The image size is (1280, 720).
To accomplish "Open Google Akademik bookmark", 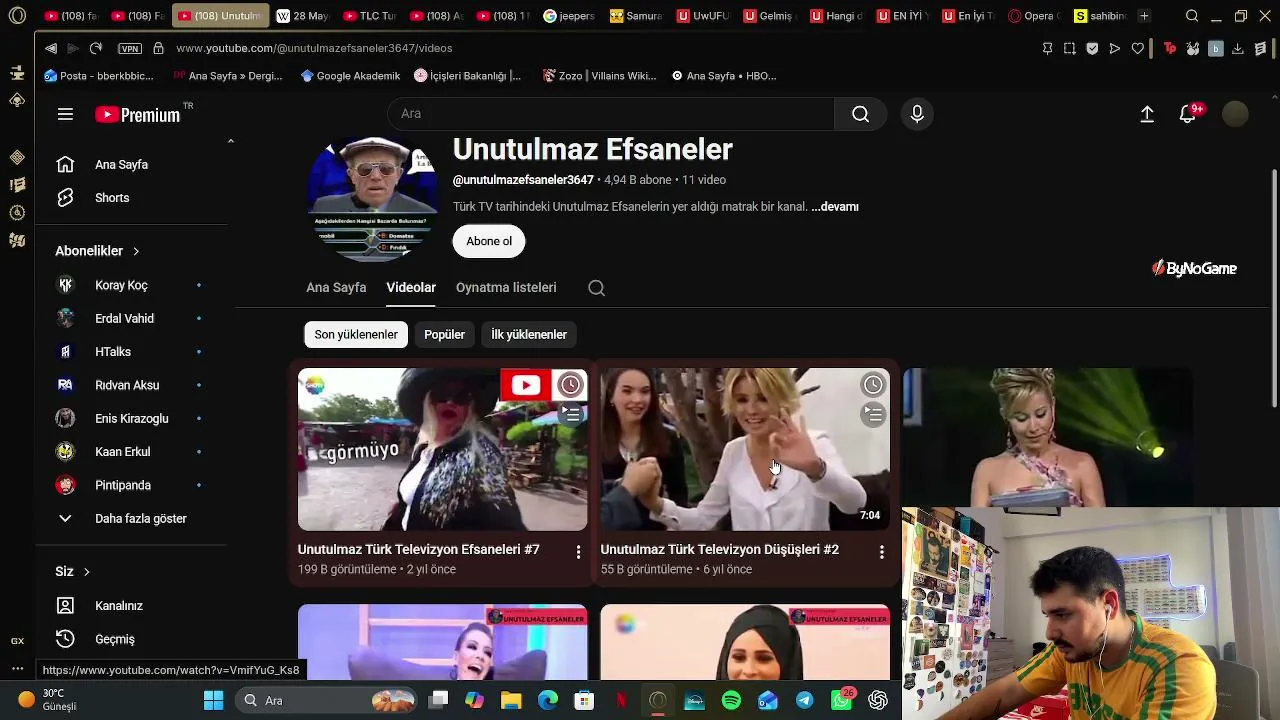I will click(350, 76).
